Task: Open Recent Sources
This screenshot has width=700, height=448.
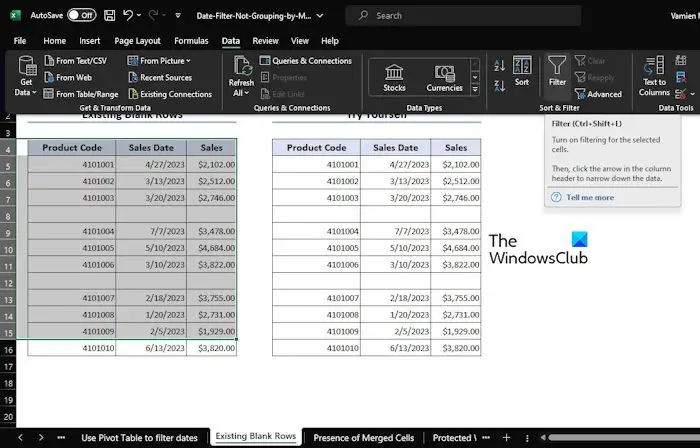Action: (x=160, y=78)
